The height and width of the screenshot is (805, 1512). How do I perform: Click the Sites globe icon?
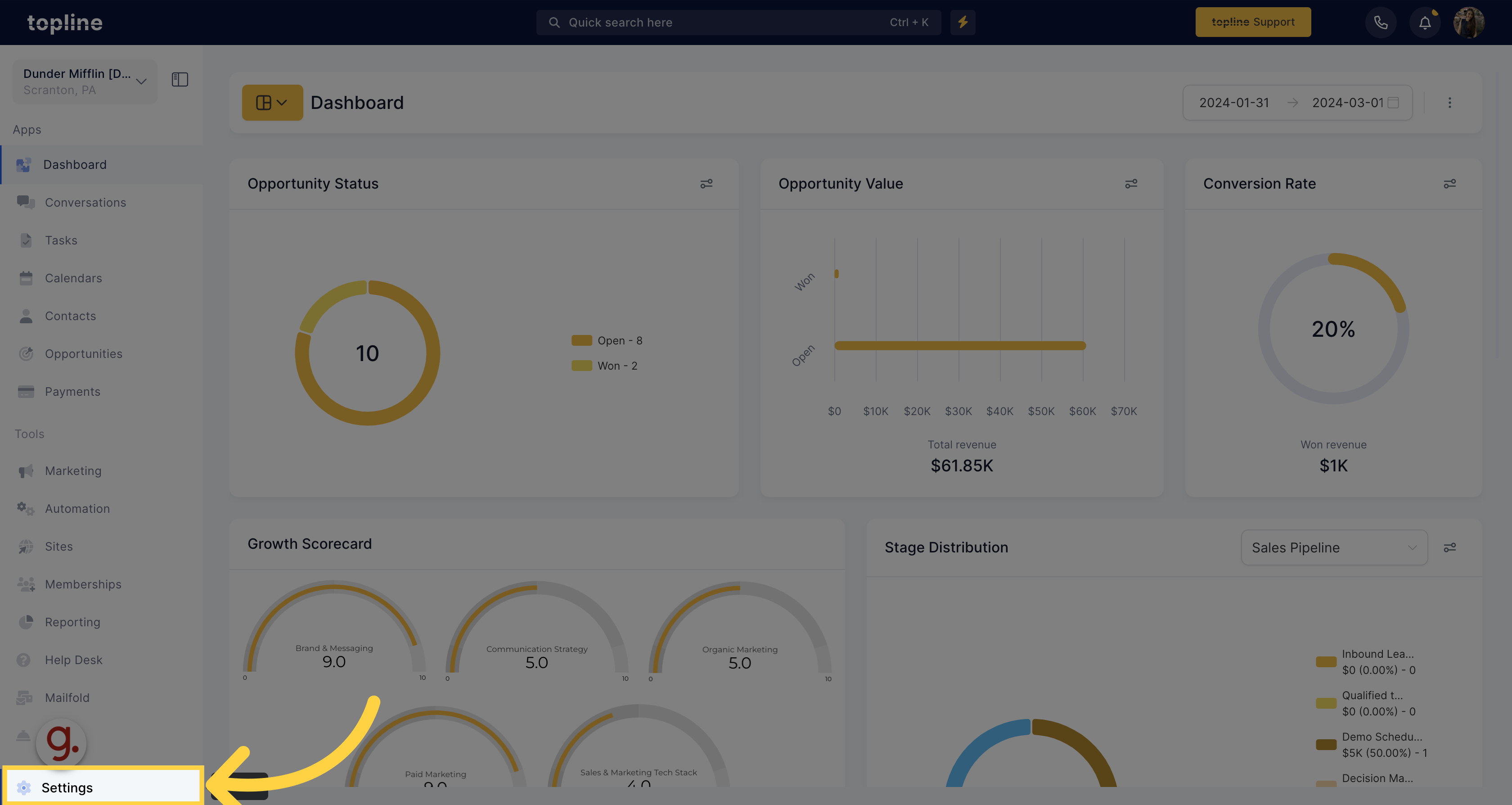26,547
